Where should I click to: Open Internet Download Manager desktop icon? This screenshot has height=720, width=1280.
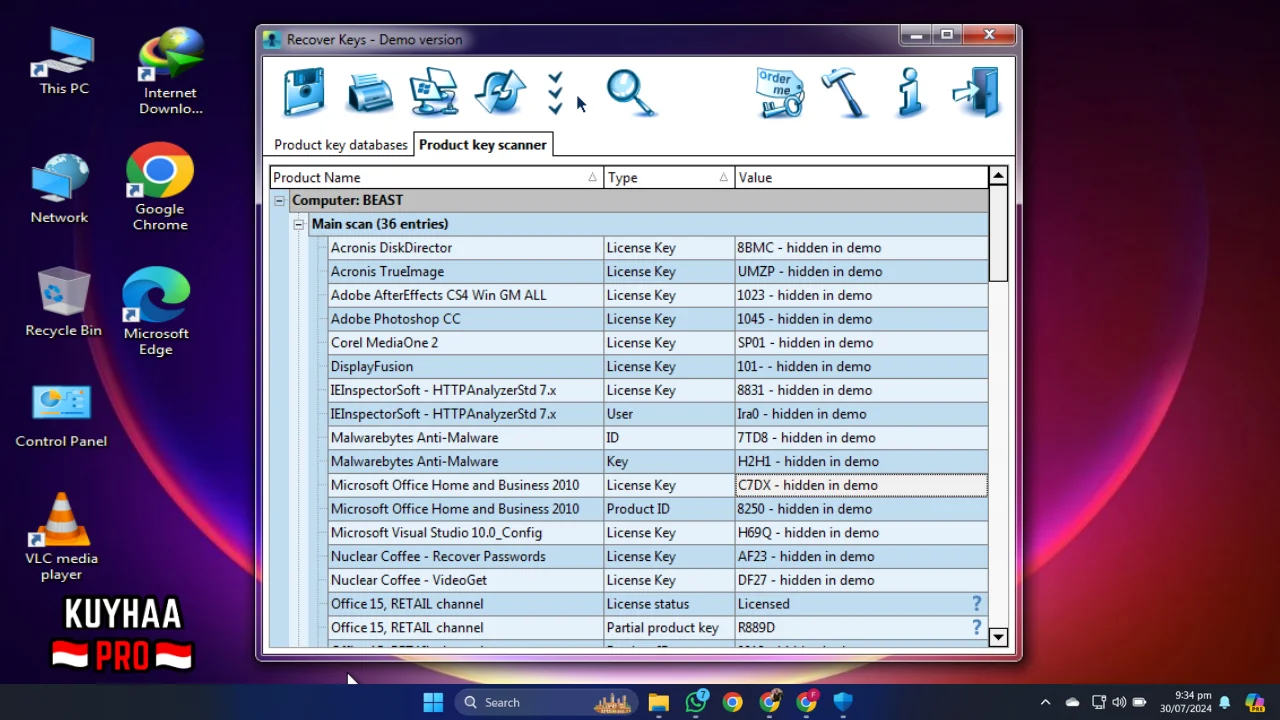tap(170, 72)
